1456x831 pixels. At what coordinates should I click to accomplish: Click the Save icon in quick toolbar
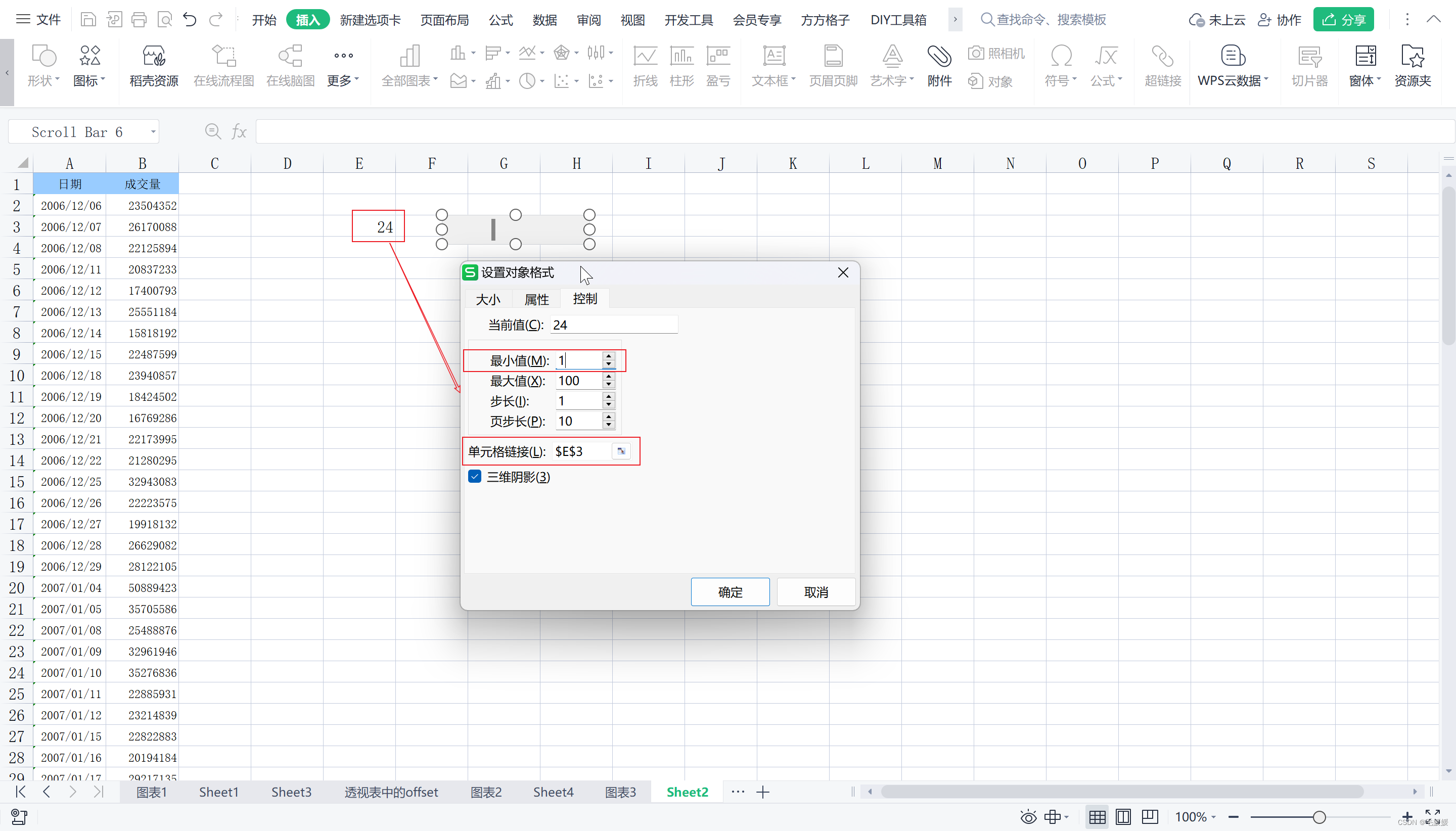click(x=88, y=20)
